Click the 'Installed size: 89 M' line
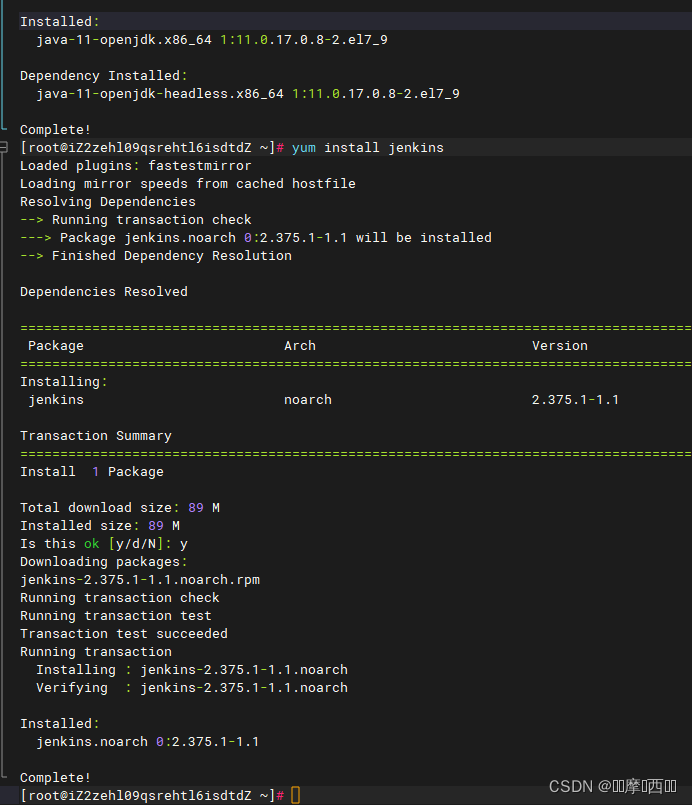 click(100, 526)
